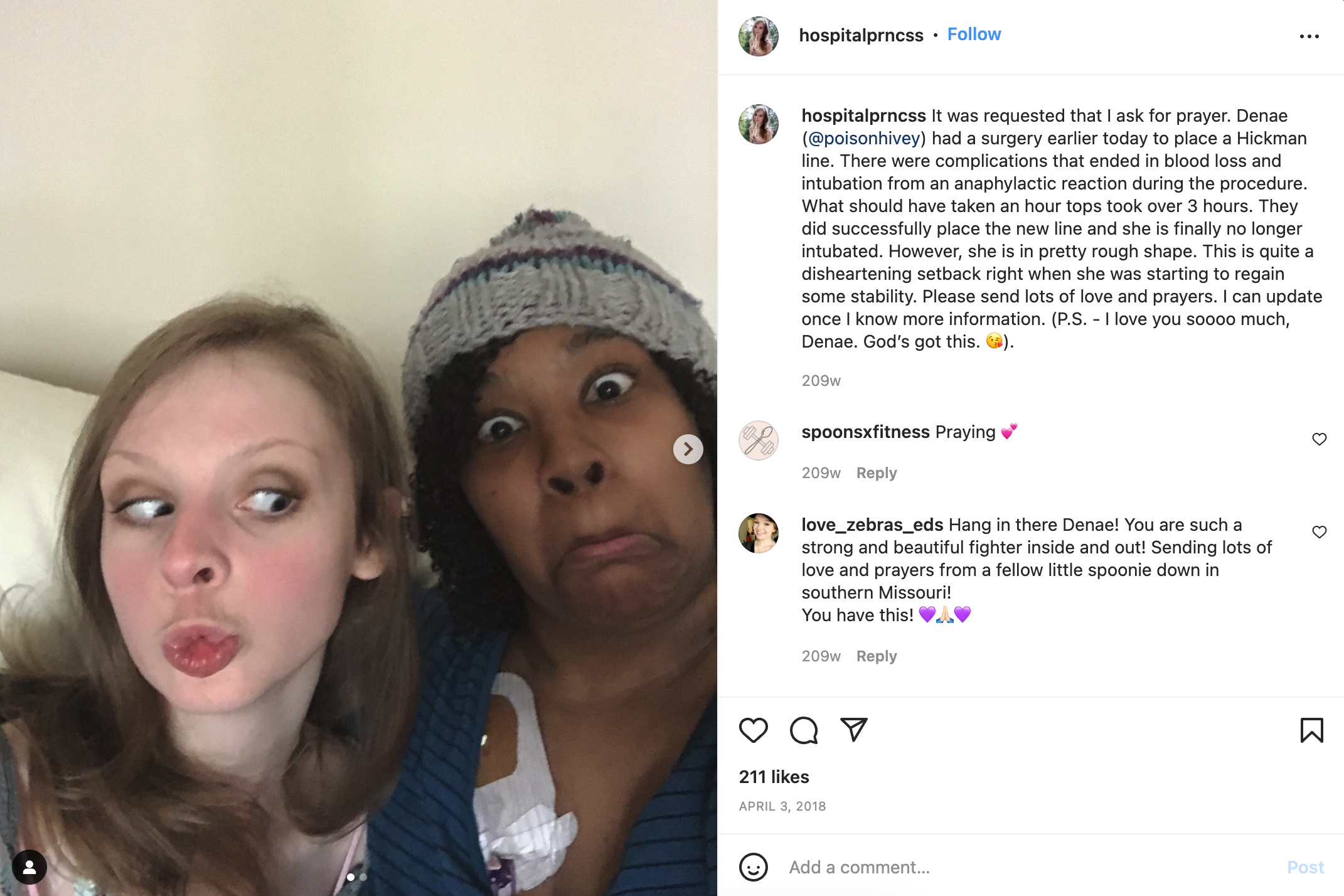Screen dimensions: 1344x896
Task: Advance to the next photo arrow
Action: pyautogui.click(x=688, y=449)
